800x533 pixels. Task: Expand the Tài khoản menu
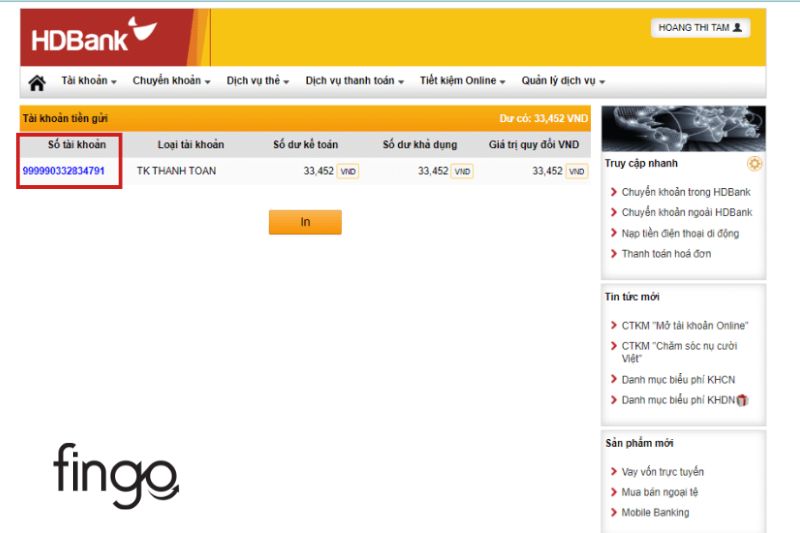[89, 81]
